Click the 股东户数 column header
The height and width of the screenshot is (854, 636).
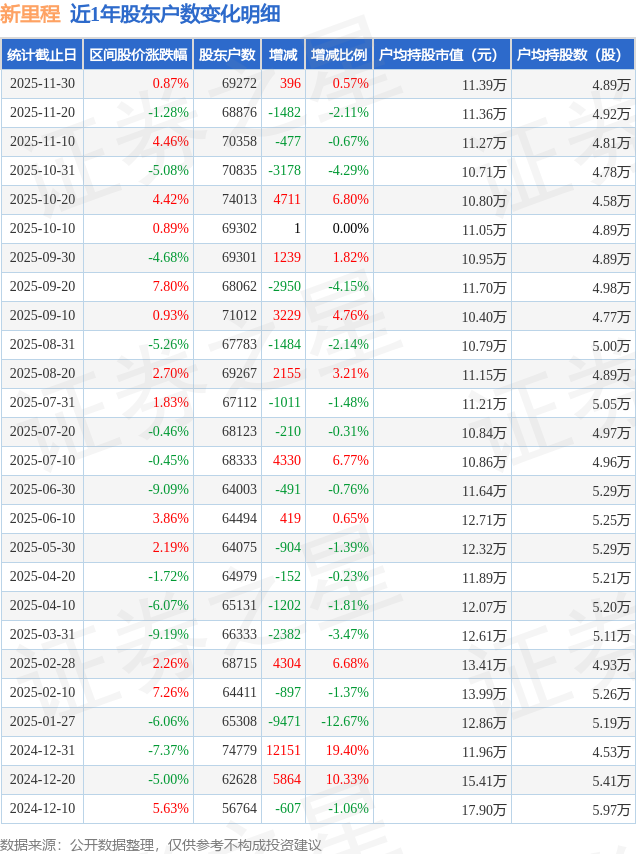[227, 55]
